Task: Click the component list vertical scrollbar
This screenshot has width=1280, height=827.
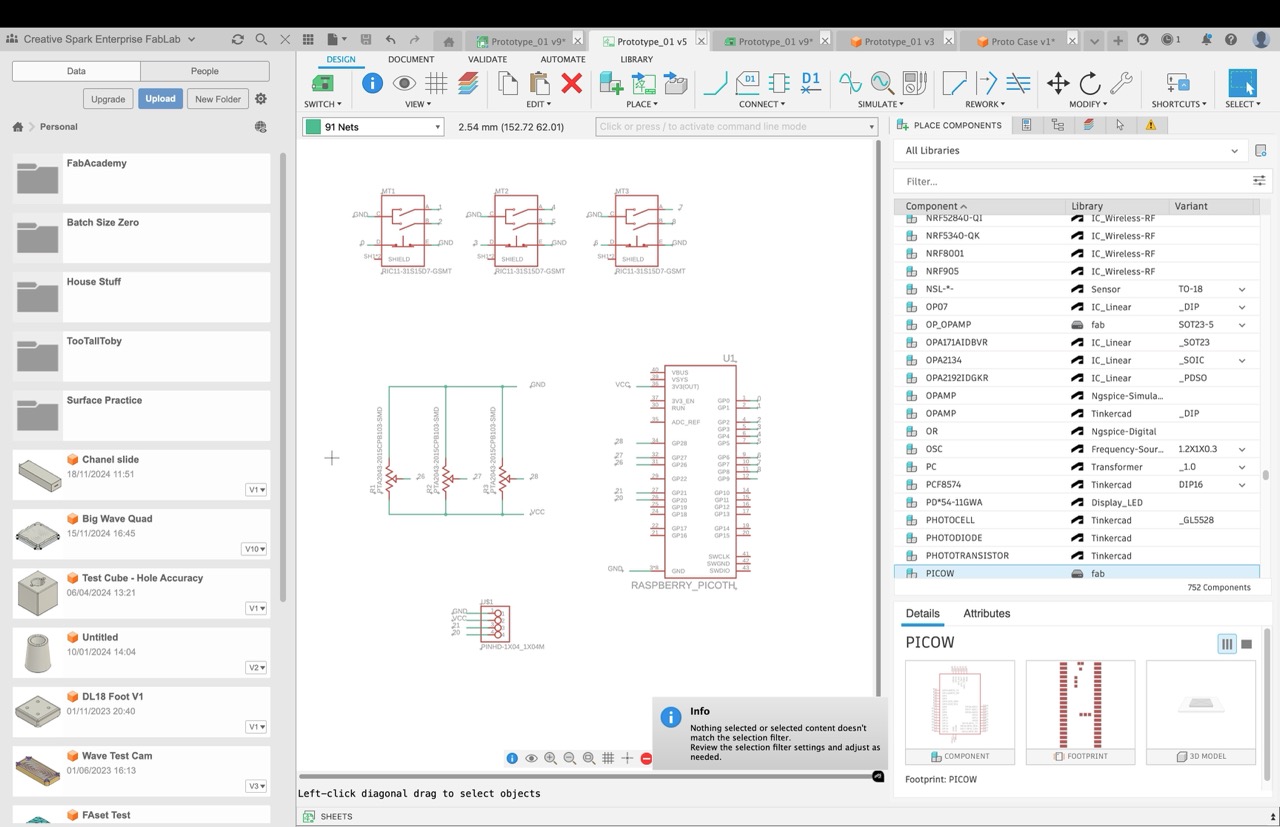Action: (1266, 474)
